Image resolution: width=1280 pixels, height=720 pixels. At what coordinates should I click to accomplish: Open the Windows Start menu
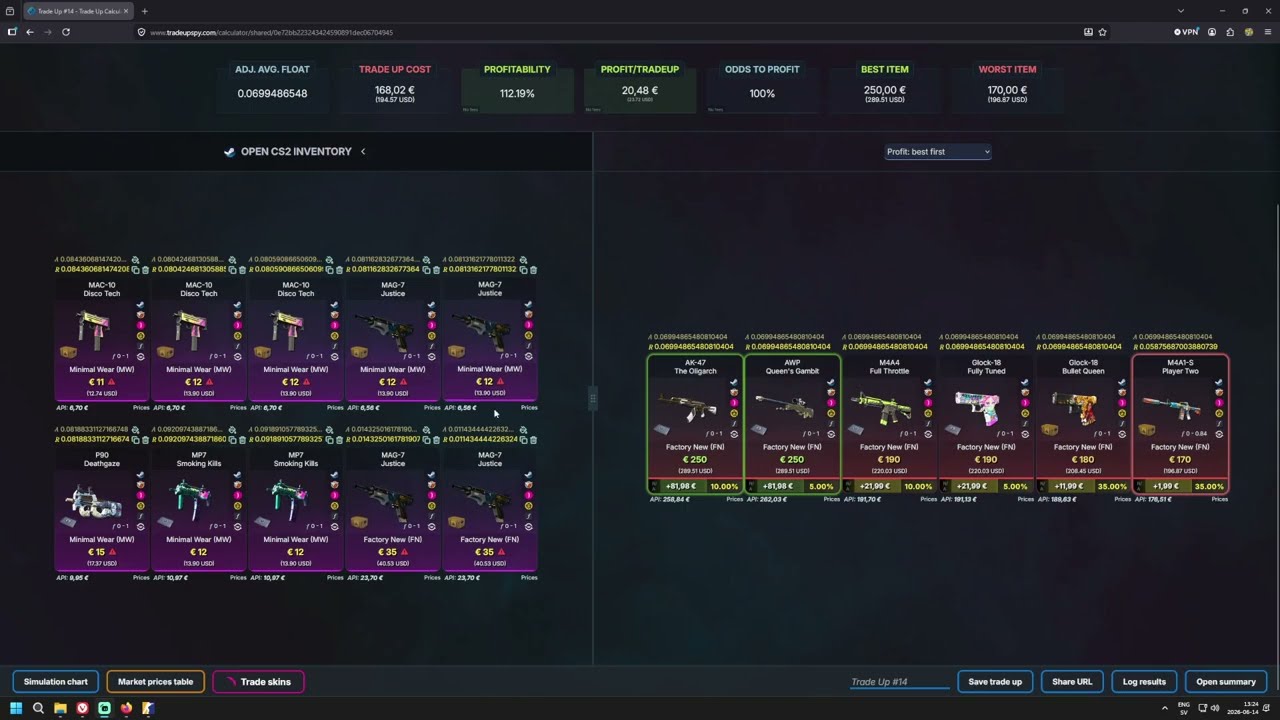(x=16, y=708)
